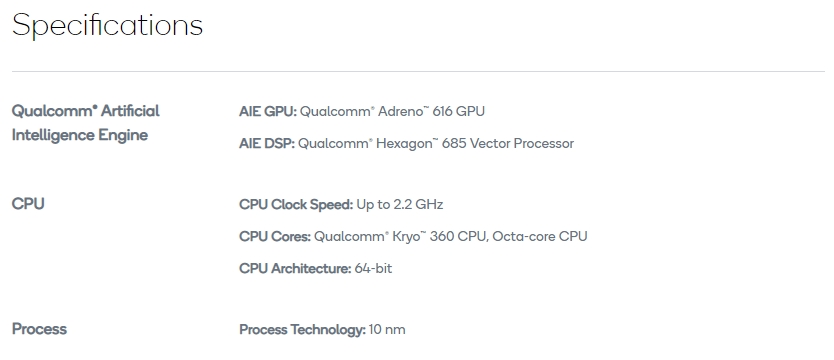This screenshot has width=834, height=360.
Task: Click the AIE GPU label
Action: (x=268, y=112)
